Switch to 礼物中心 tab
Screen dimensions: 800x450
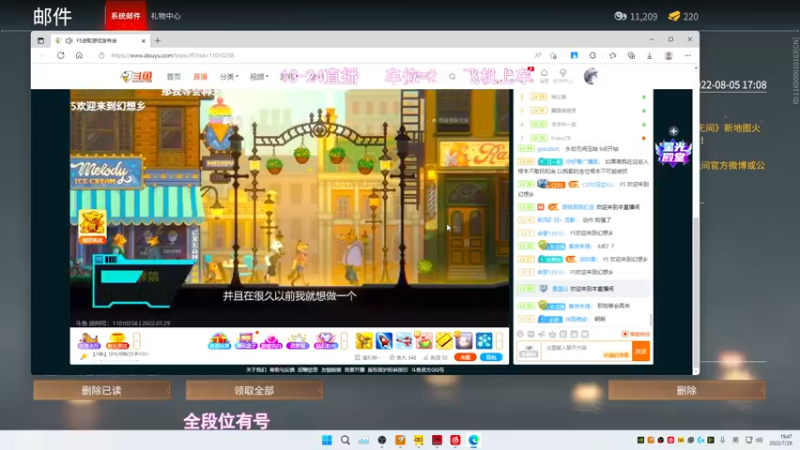(165, 16)
